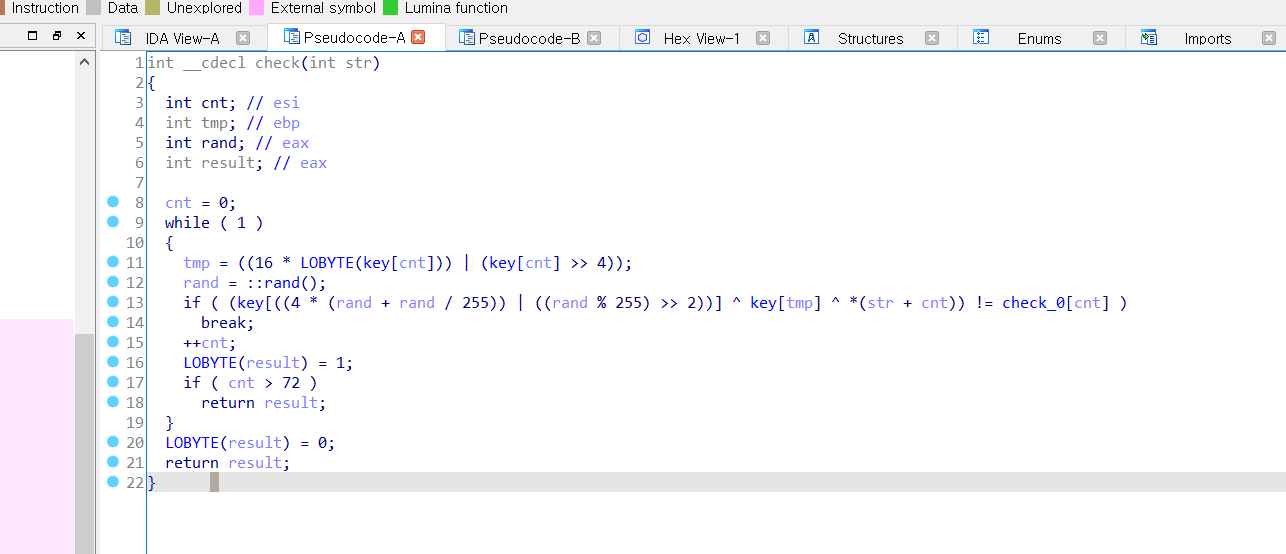The height and width of the screenshot is (554, 1286).
Task: Close the Imports tab
Action: [1269, 38]
